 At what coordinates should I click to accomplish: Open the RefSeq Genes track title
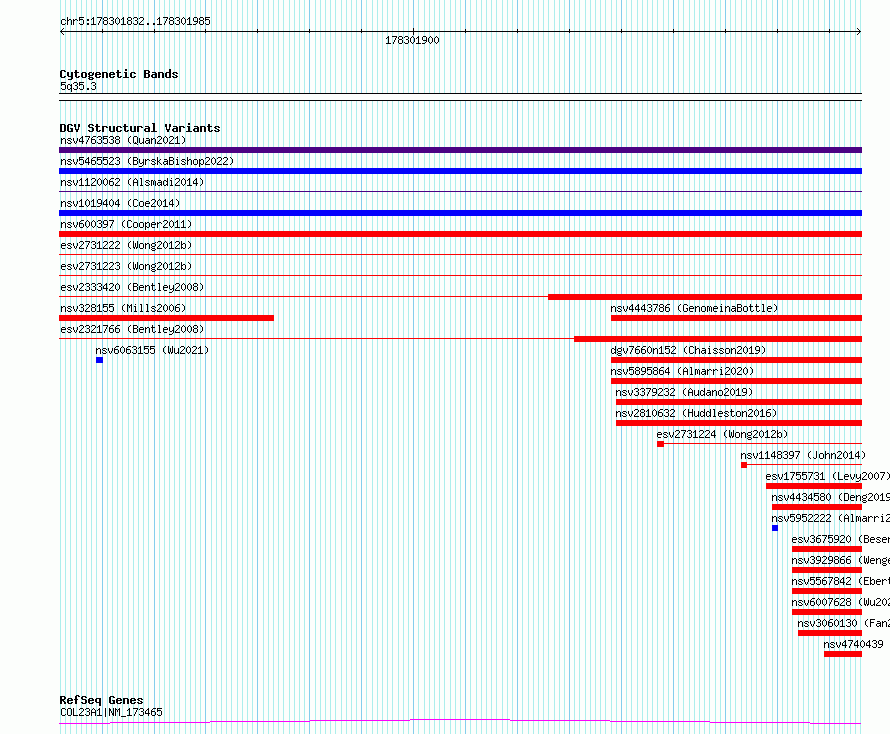101,700
